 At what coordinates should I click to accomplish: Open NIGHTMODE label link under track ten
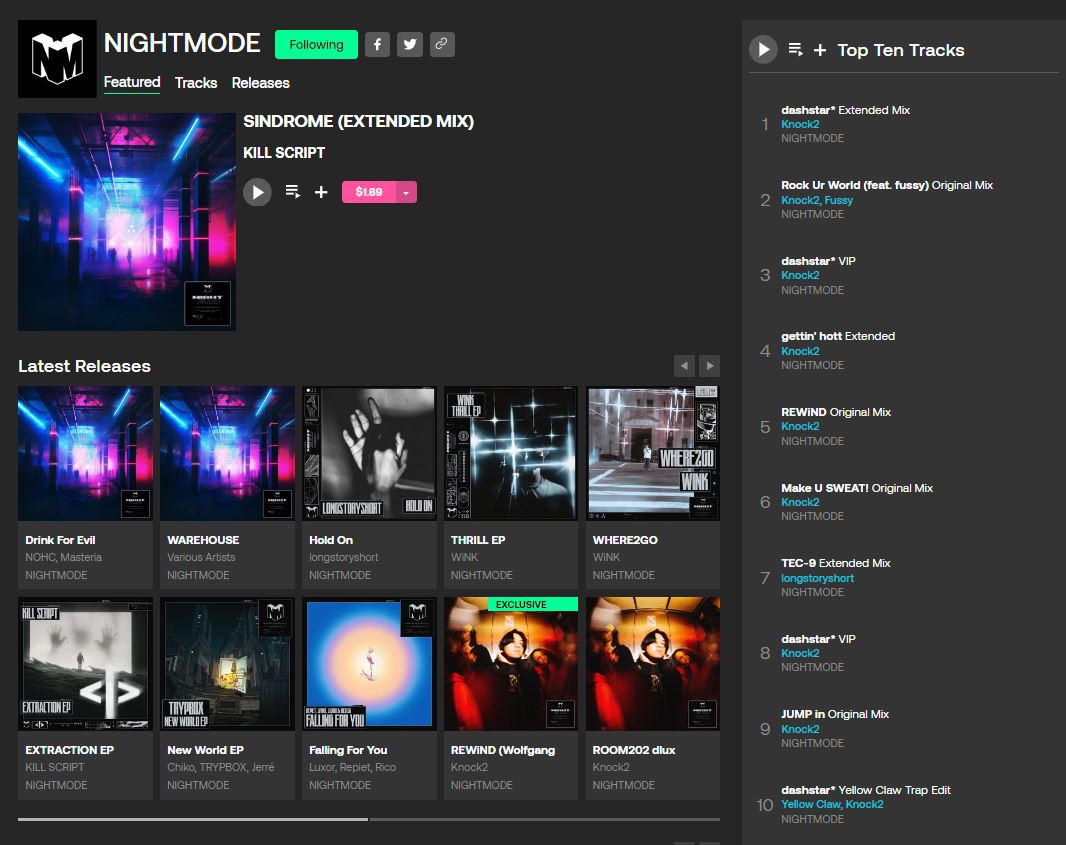pyautogui.click(x=812, y=819)
